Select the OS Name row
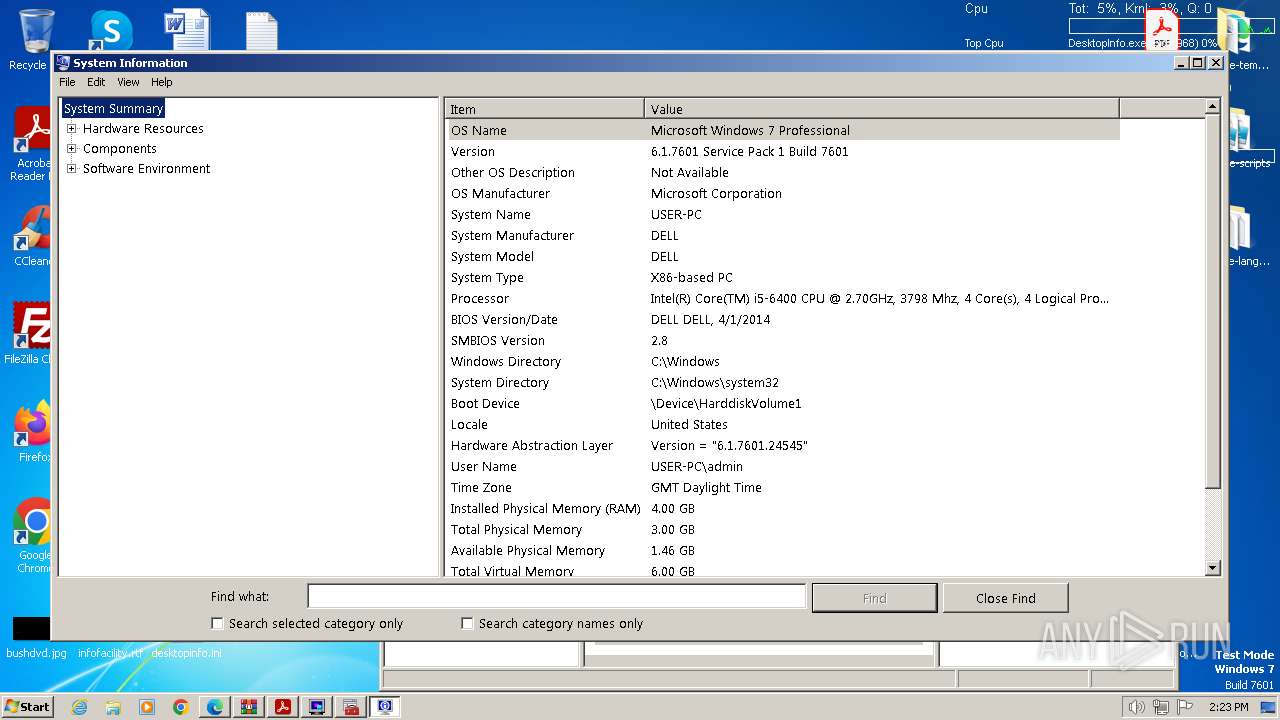This screenshot has width=1280, height=720. click(x=783, y=130)
